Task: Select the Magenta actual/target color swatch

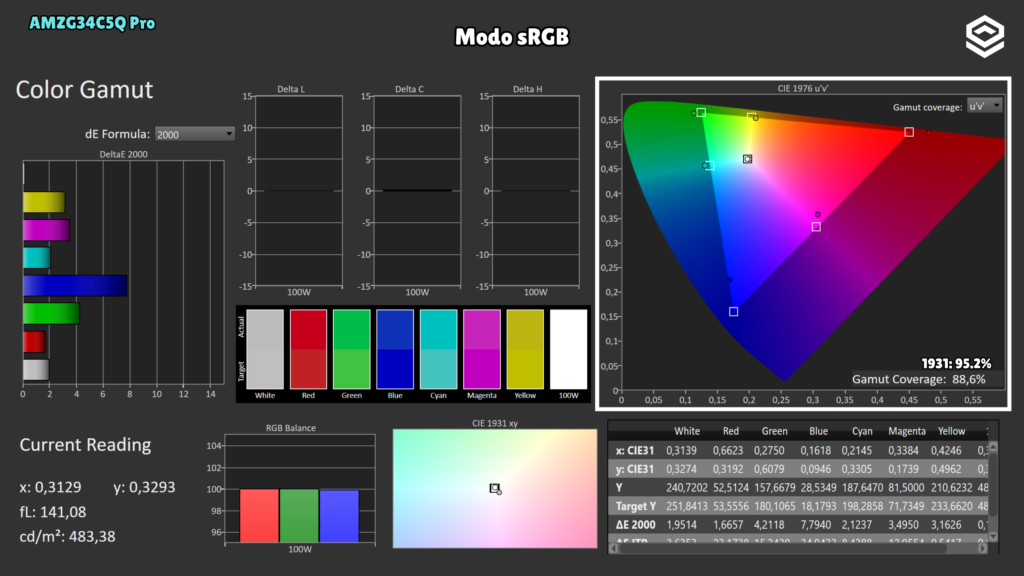Action: coord(482,349)
